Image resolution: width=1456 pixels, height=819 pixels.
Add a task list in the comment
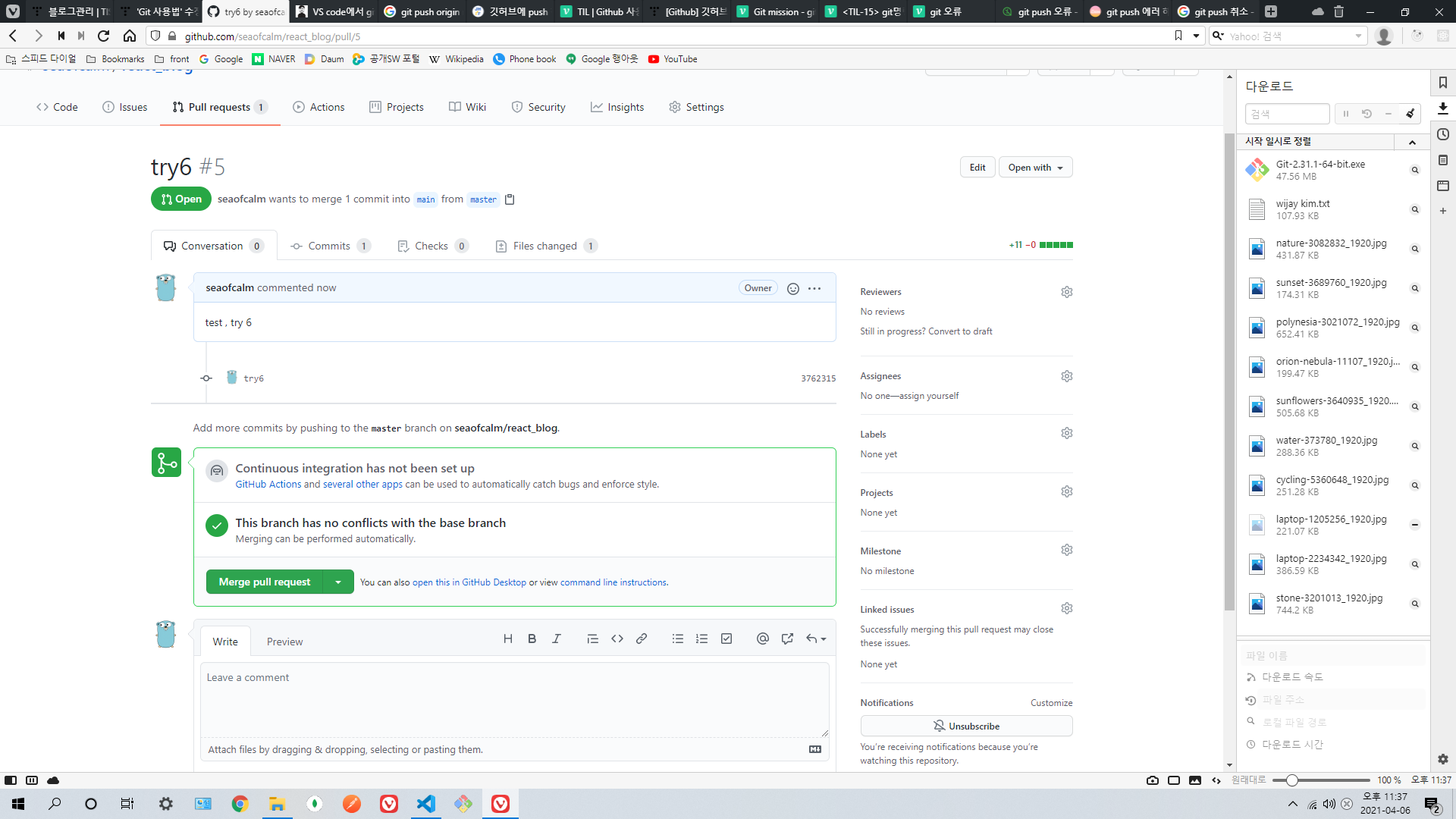726,639
